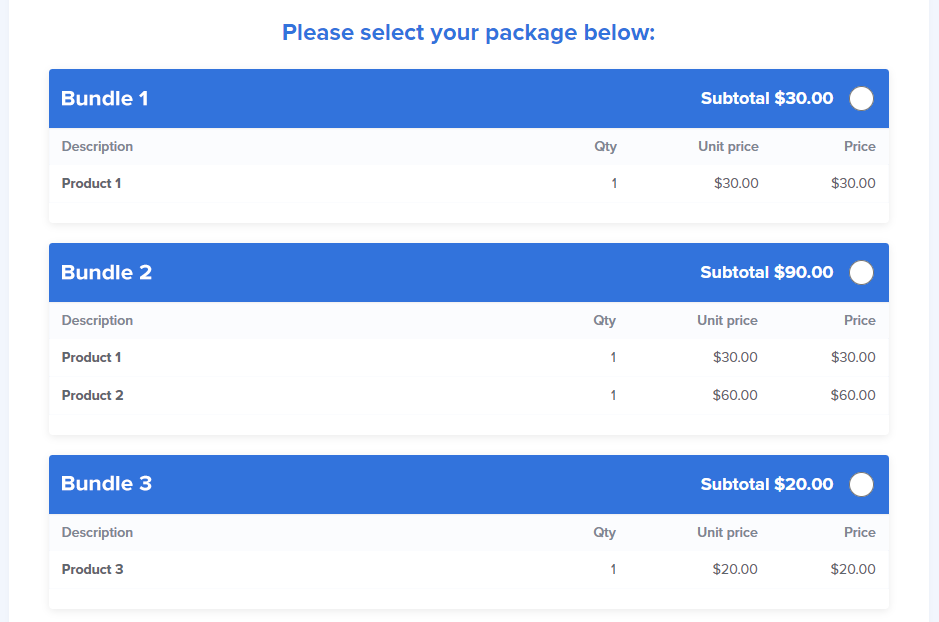The image size is (939, 622).
Task: Click Product 1 name in Bundle 1
Action: tap(91, 183)
